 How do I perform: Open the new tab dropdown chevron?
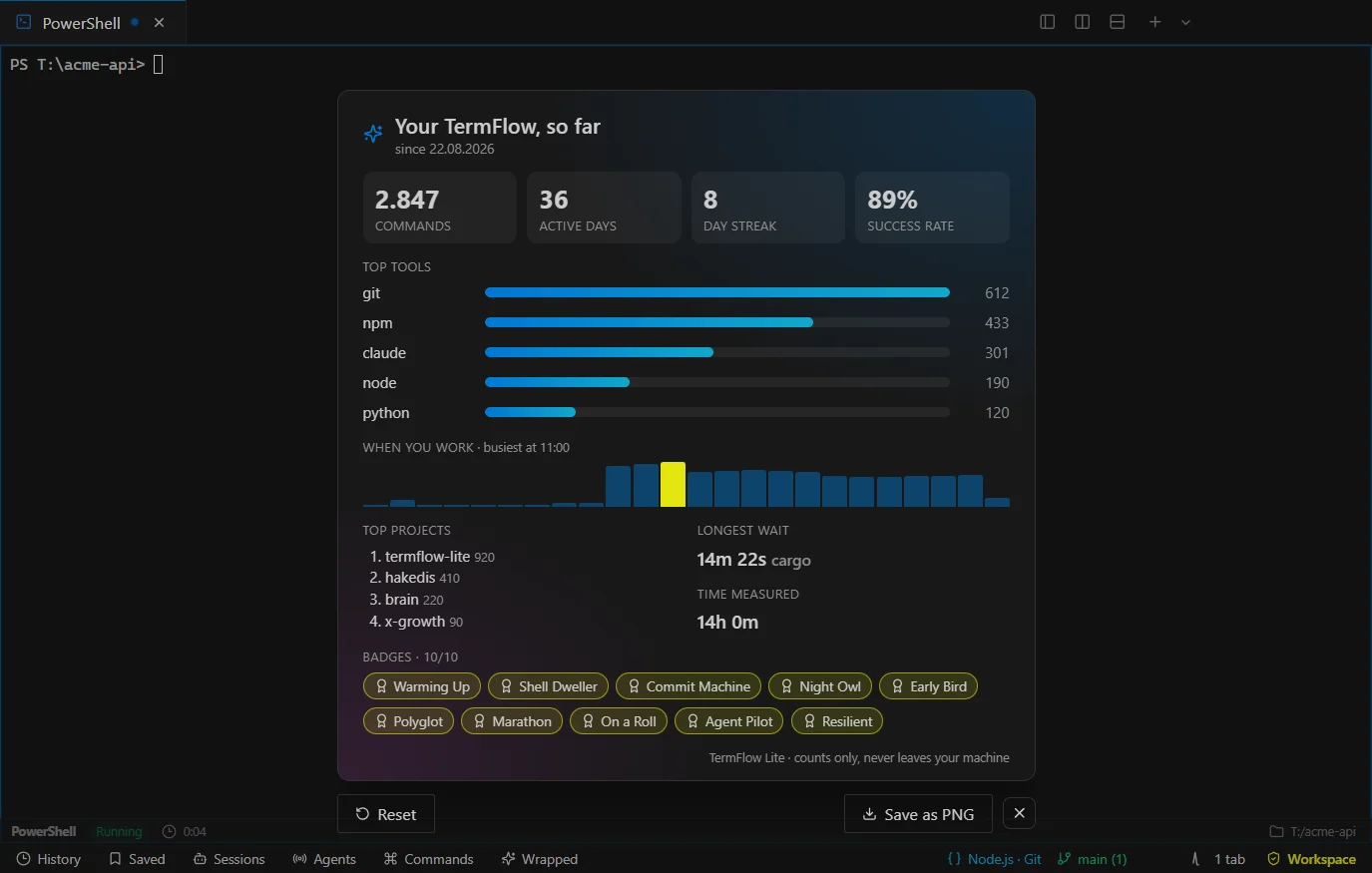pos(1185,22)
